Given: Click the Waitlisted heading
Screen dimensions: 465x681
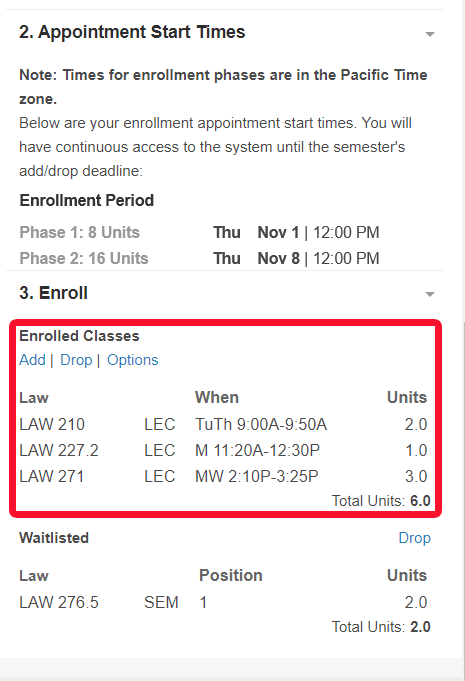Looking at the screenshot, I should pyautogui.click(x=54, y=538).
